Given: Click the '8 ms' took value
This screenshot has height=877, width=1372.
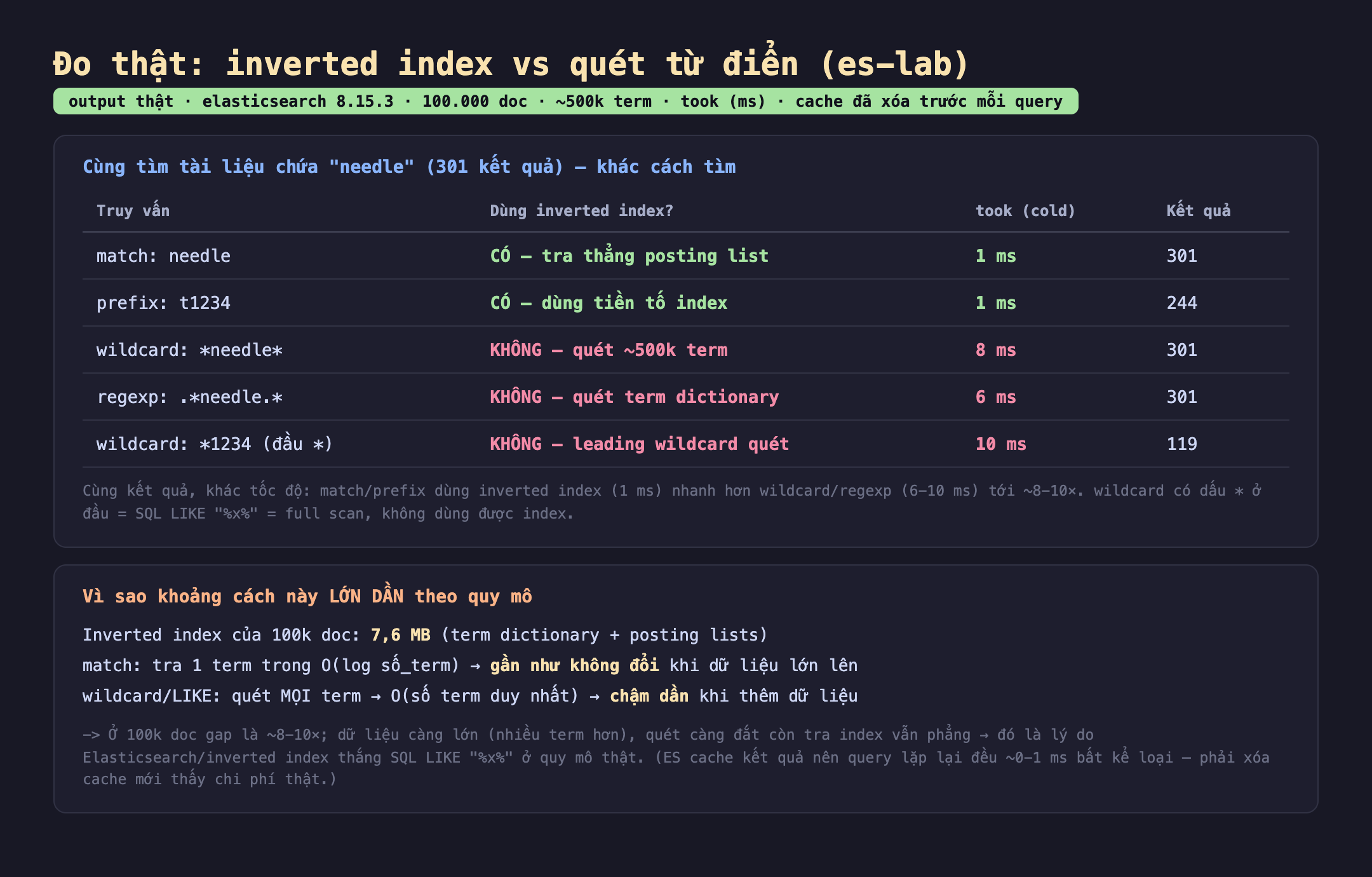Looking at the screenshot, I should [995, 350].
